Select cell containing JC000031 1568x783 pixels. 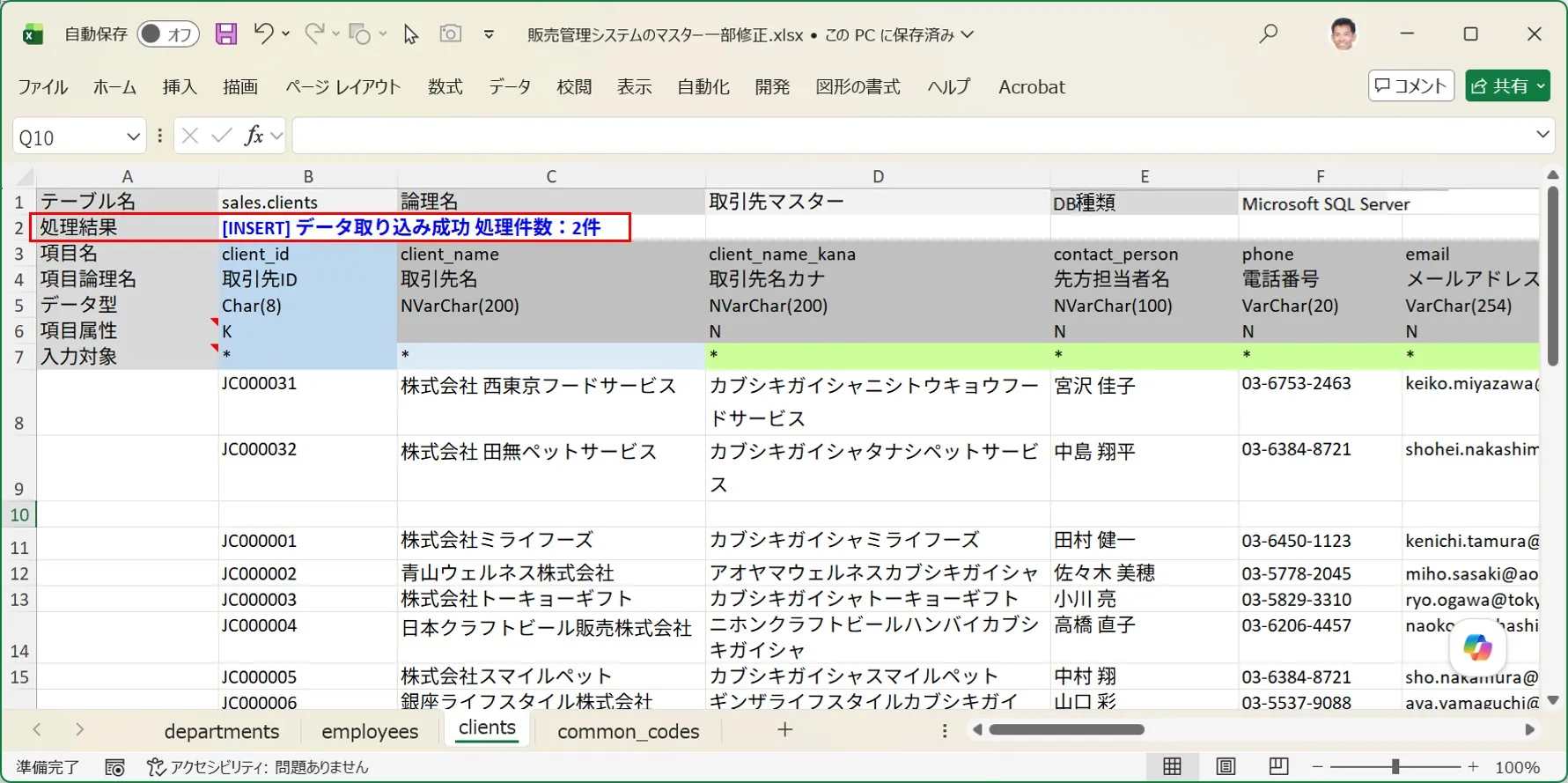pyautogui.click(x=307, y=403)
